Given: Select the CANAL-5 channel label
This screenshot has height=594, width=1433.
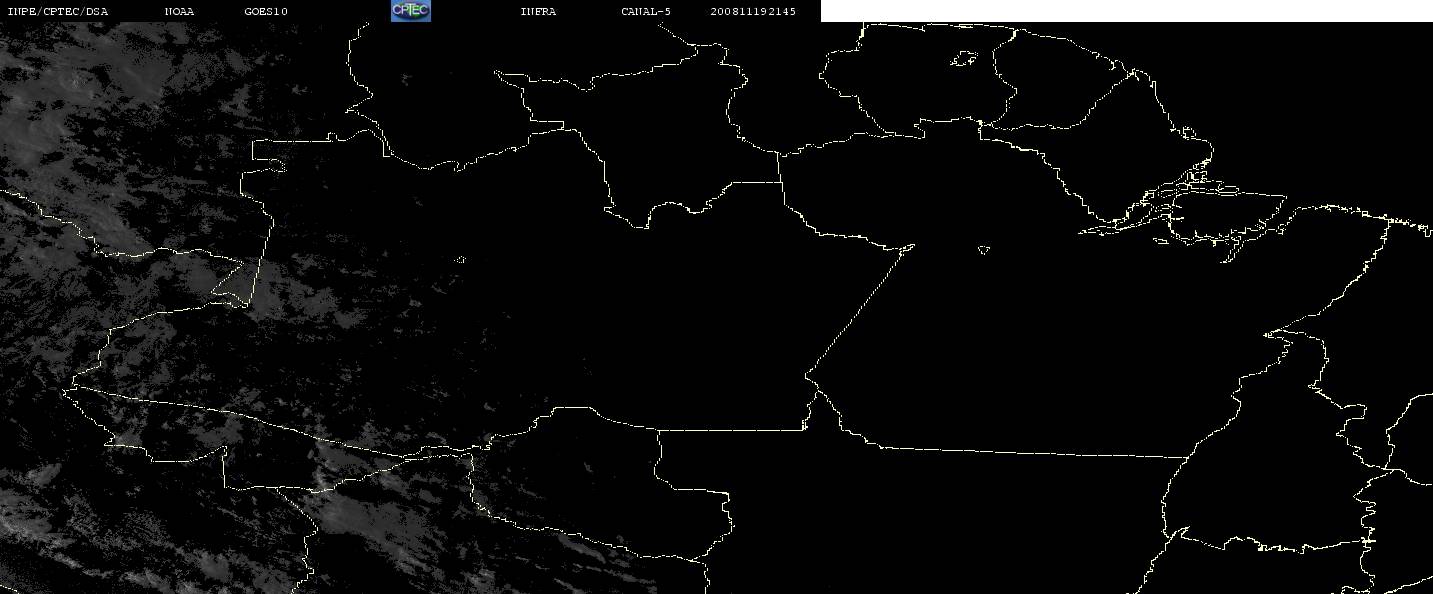Looking at the screenshot, I should tap(646, 11).
